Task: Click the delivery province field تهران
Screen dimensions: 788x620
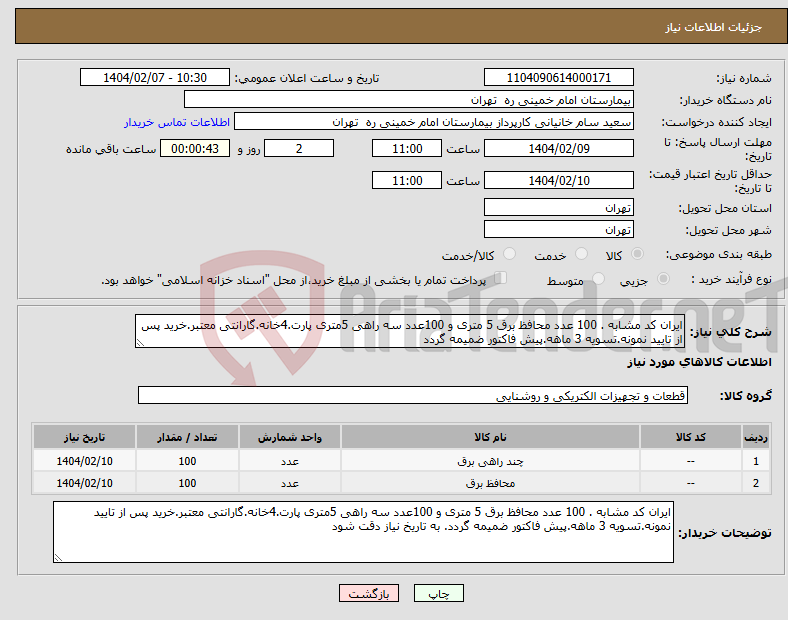Action: (x=558, y=207)
